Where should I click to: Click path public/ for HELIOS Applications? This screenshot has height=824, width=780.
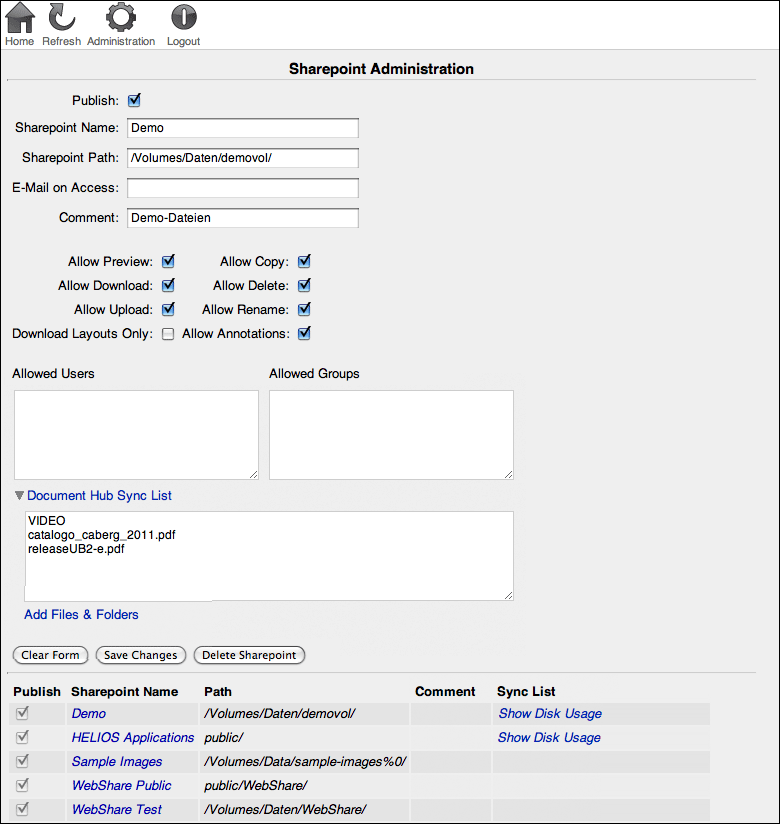(x=224, y=738)
